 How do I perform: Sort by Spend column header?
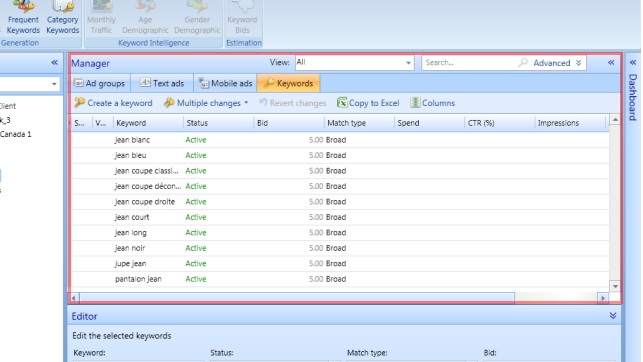[429, 123]
